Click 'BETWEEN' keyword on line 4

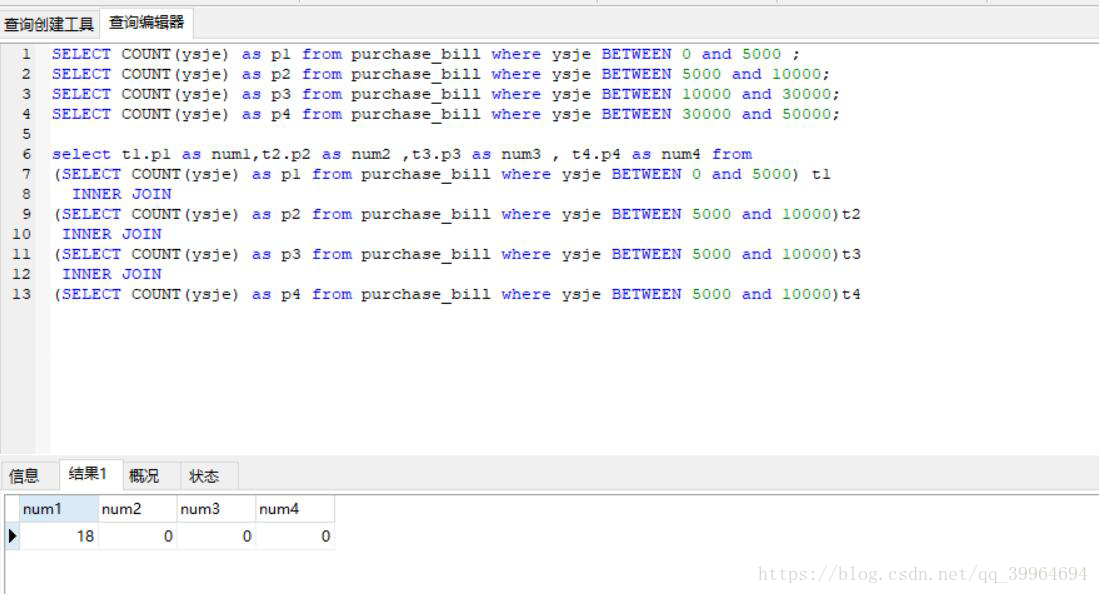click(x=636, y=114)
